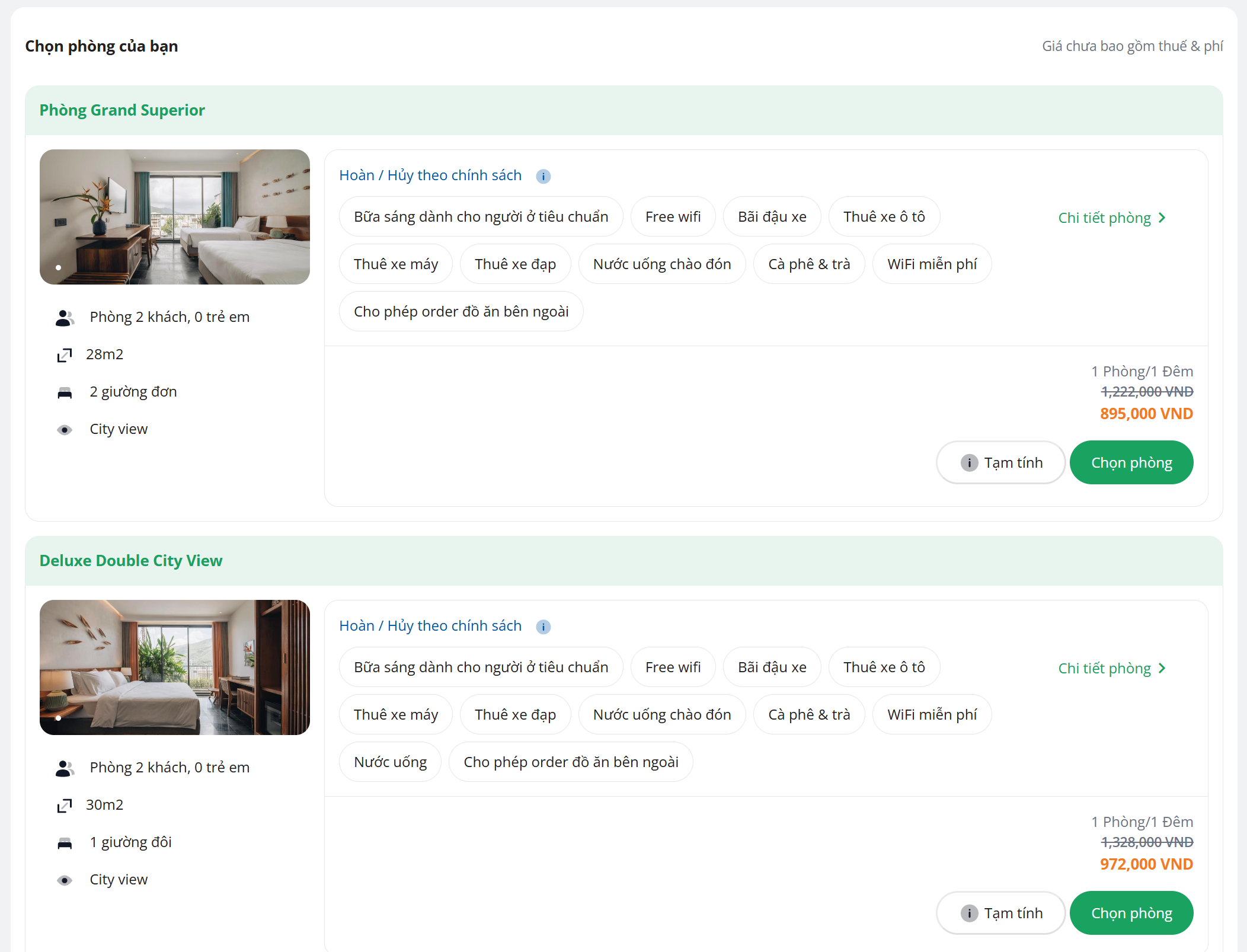1247x952 pixels.
Task: Open Hoàn / Hủy policy link for Deluxe Double
Action: pos(430,626)
